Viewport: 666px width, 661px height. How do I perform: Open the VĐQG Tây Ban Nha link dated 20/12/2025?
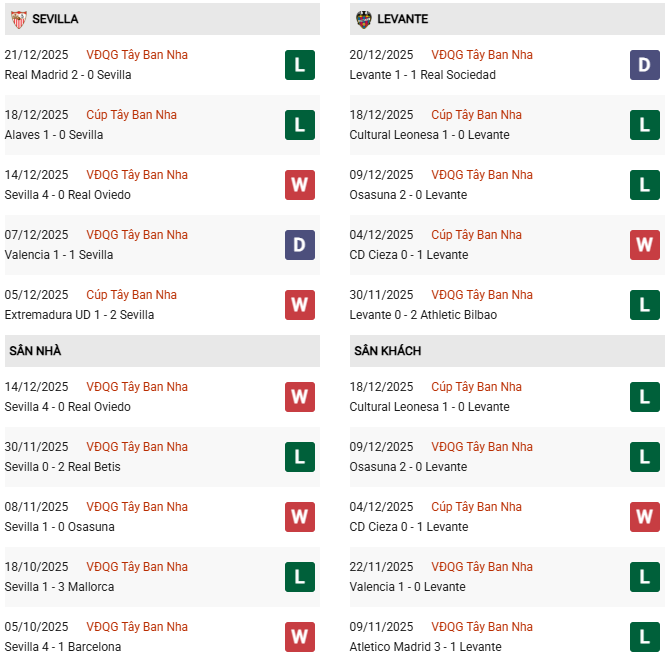[482, 55]
